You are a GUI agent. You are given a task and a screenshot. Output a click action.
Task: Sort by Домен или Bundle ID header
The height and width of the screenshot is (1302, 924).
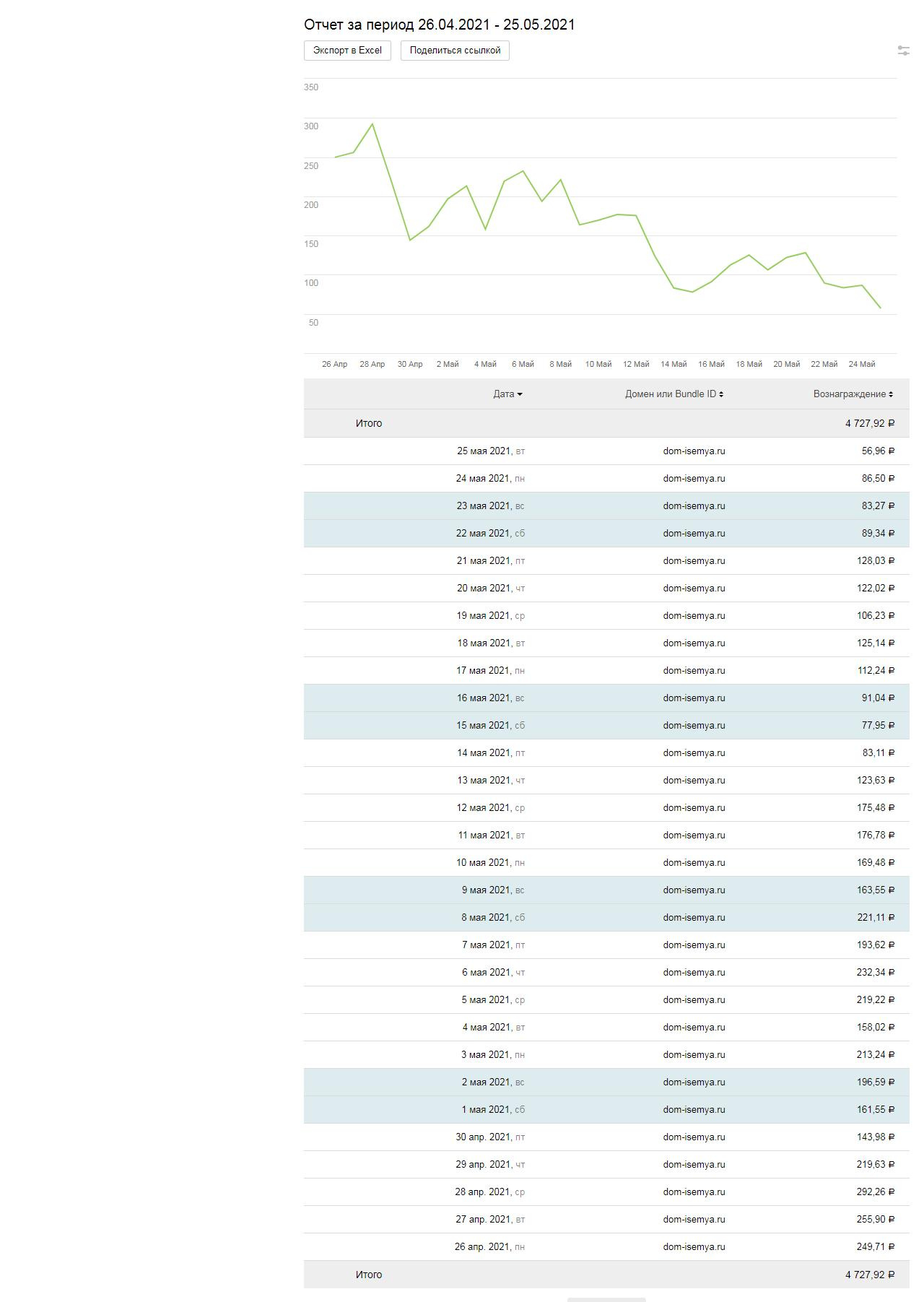pyautogui.click(x=674, y=394)
